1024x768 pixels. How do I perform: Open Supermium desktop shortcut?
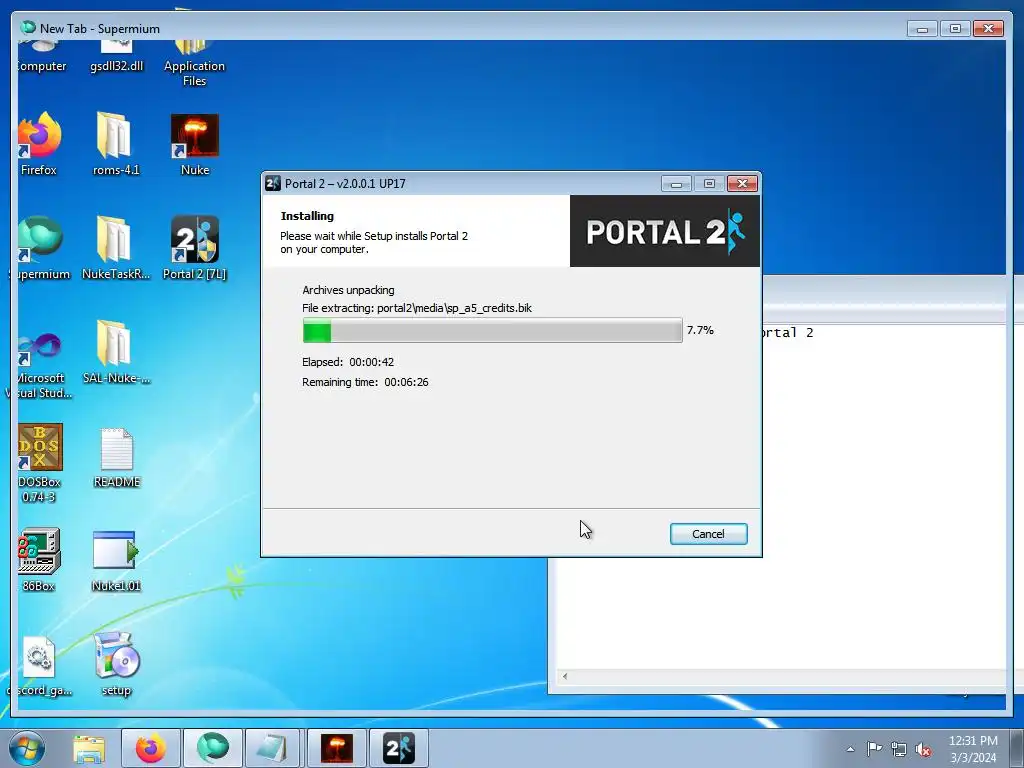pos(41,248)
